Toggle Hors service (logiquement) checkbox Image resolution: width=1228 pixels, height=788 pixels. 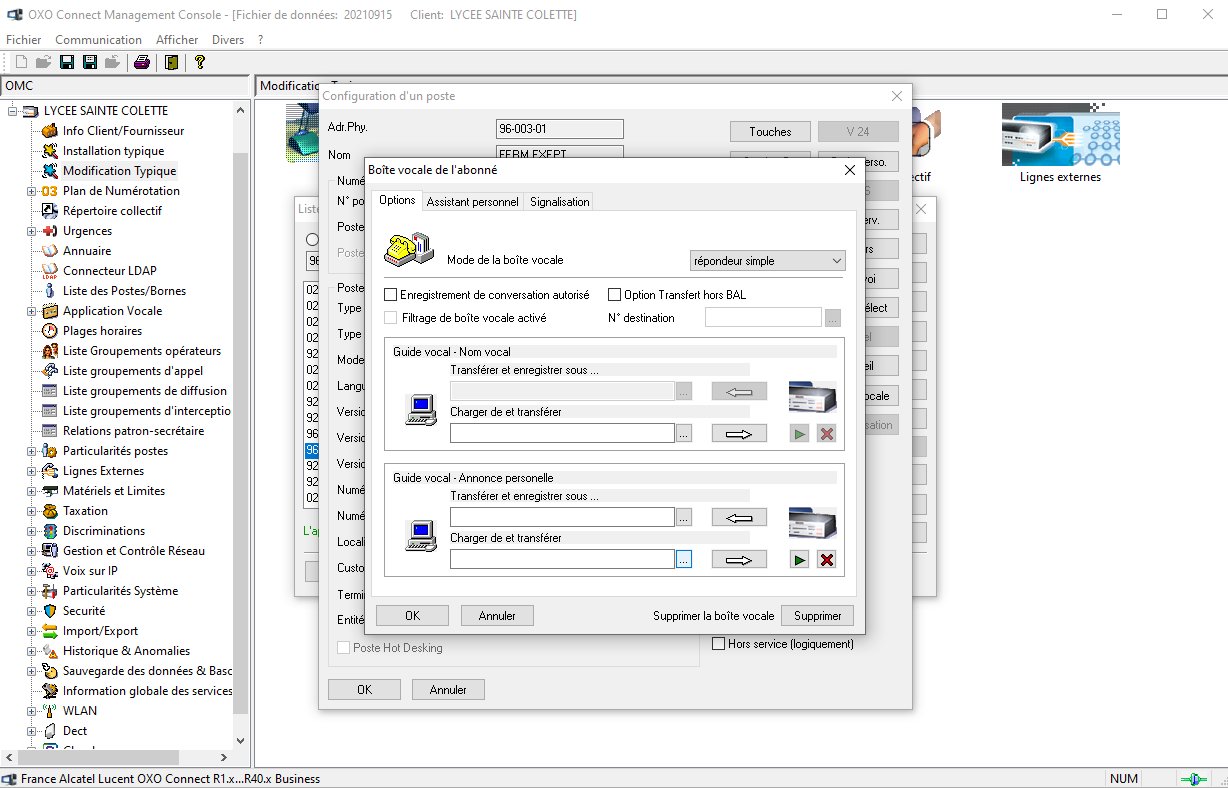coord(718,644)
